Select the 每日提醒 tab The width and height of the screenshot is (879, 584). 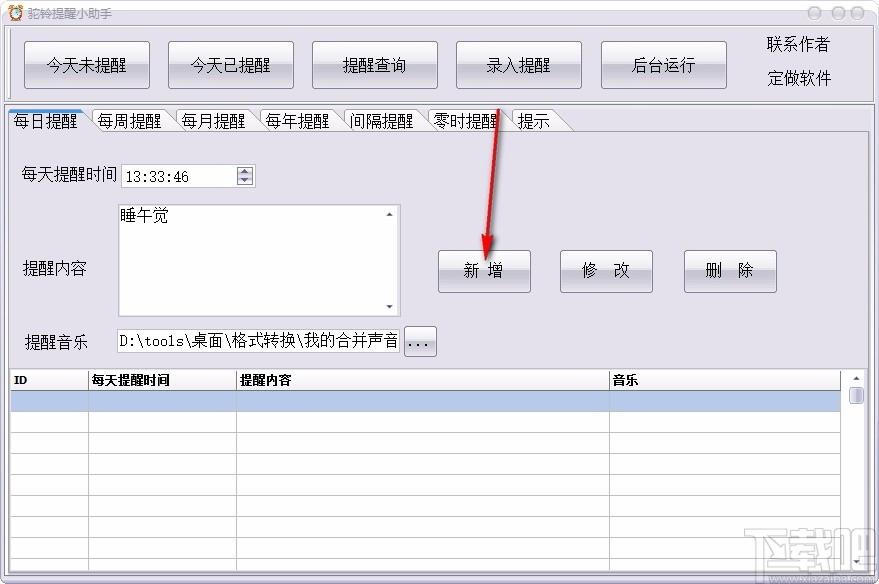(46, 121)
